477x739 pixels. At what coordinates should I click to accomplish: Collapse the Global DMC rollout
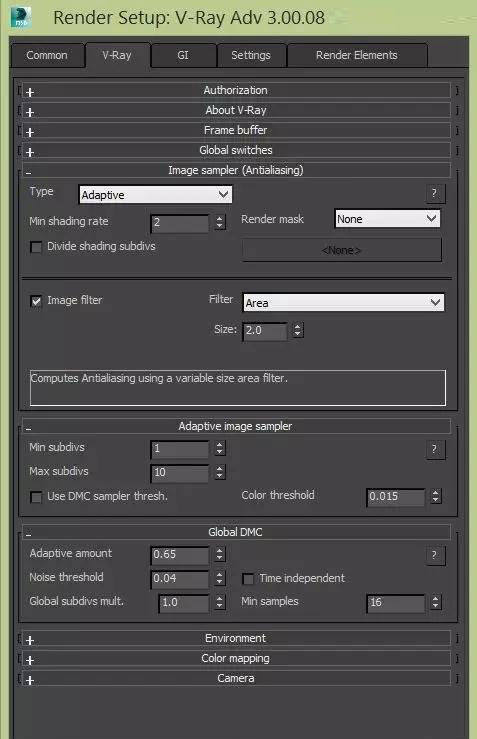236,532
